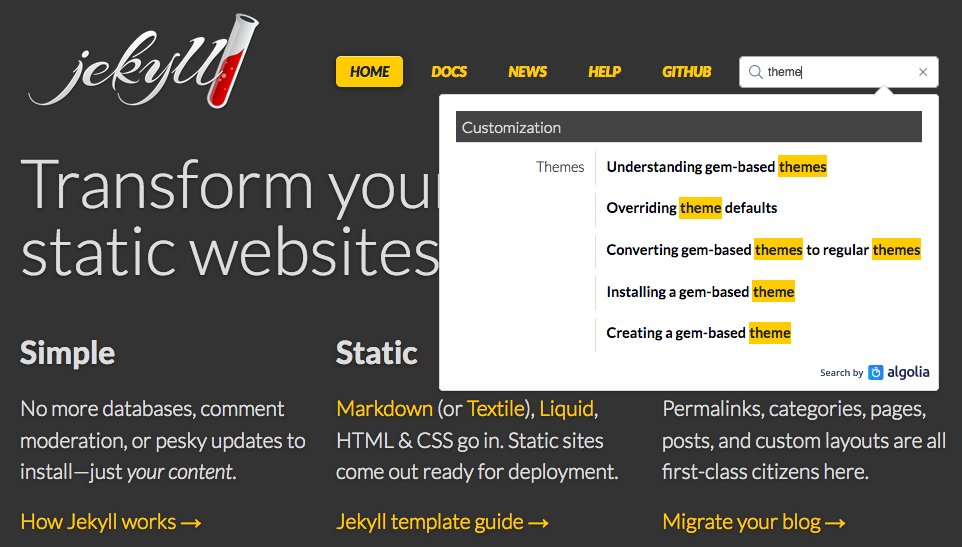Viewport: 962px width, 547px height.
Task: Follow the 'Migrate your blog' link
Action: pyautogui.click(x=754, y=522)
